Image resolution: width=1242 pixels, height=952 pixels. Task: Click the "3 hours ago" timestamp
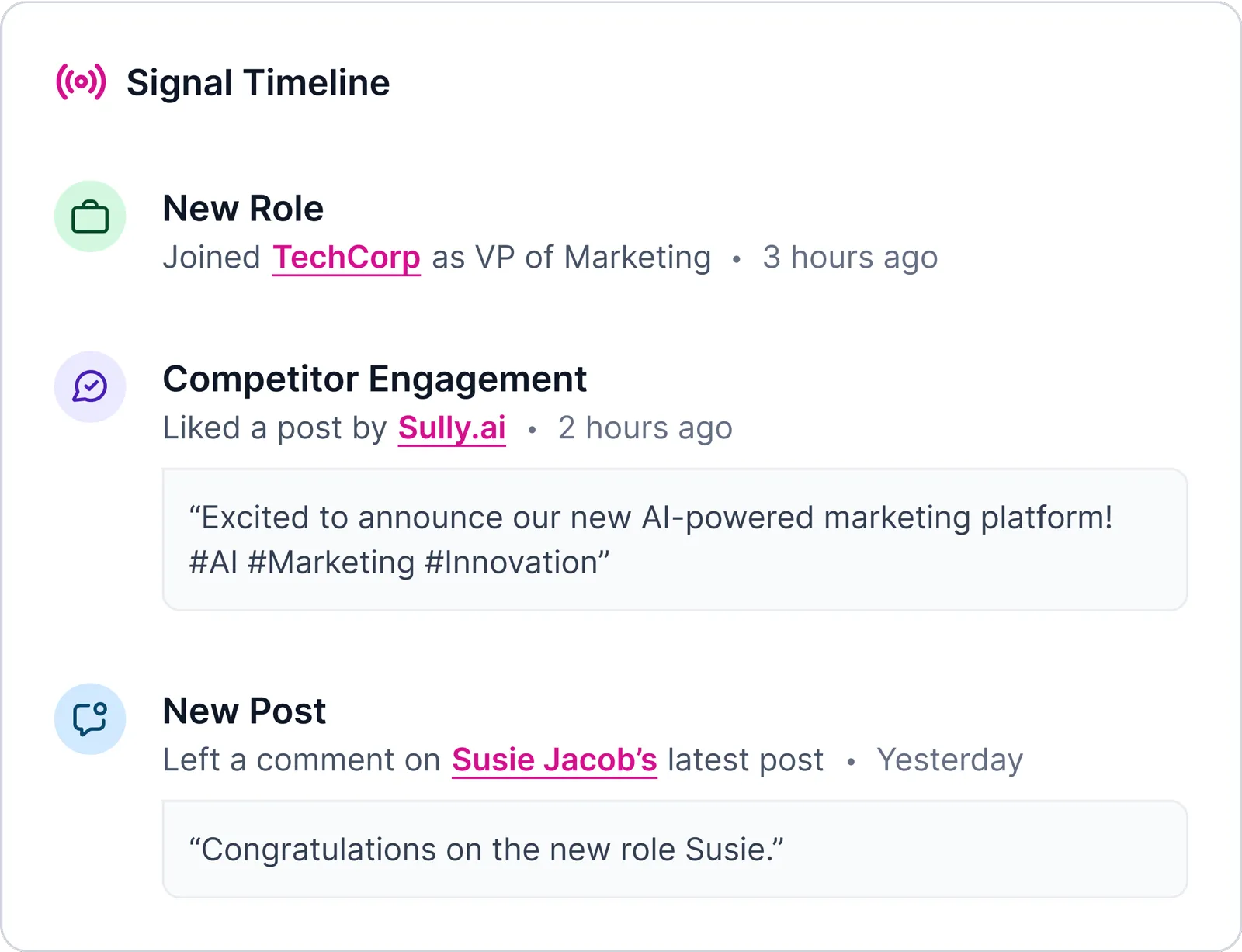(x=850, y=258)
